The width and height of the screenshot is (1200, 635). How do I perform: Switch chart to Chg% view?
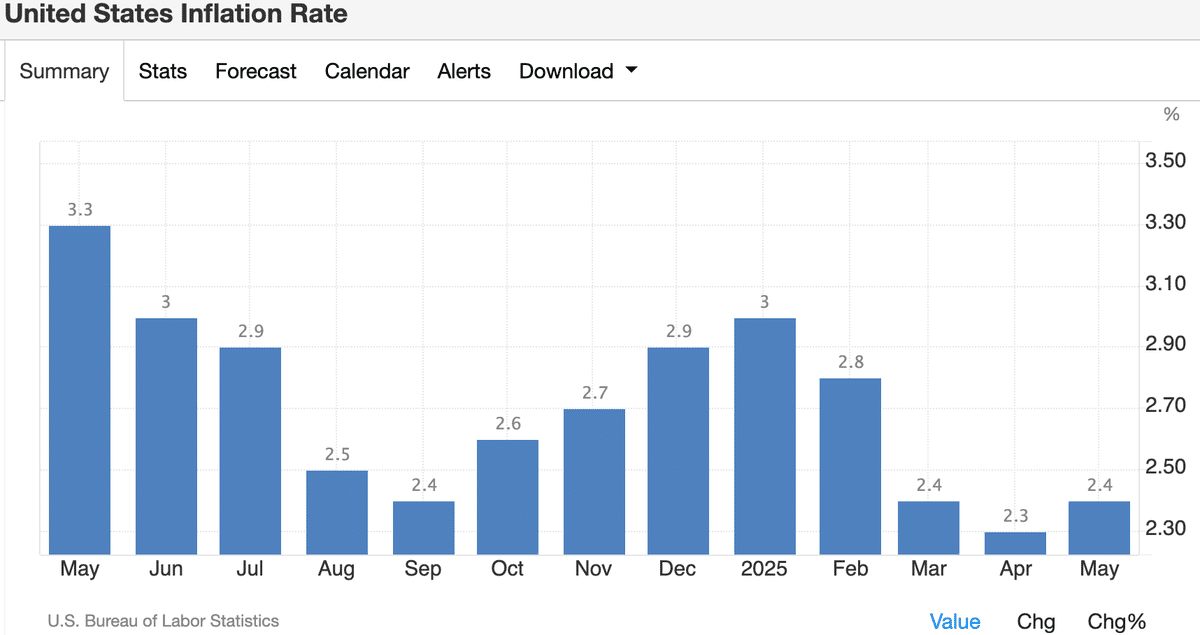pyautogui.click(x=1117, y=621)
